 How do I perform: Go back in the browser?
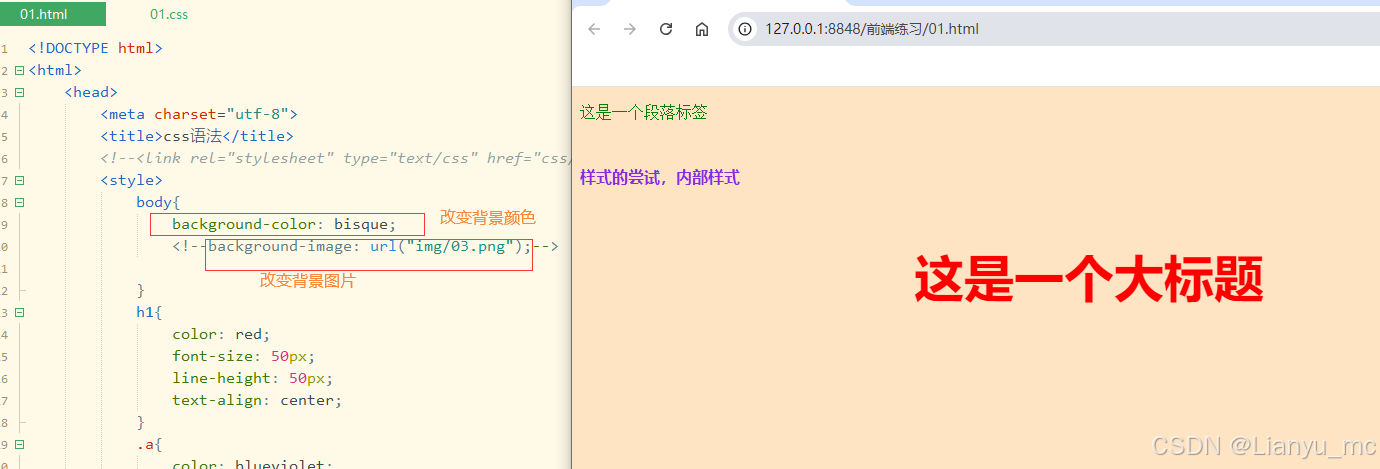click(594, 29)
